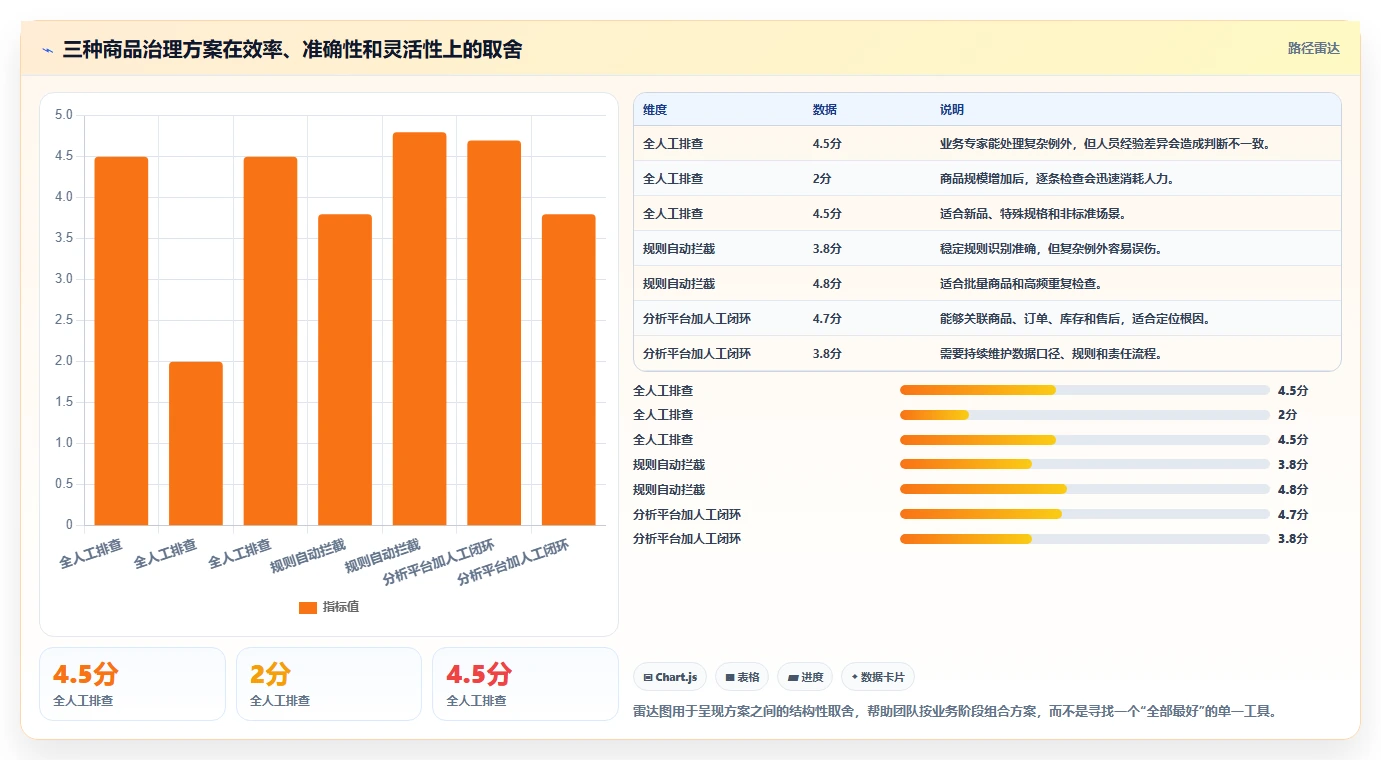
Task: Click the 3.8分 分析平台加人工闭环 progress bar
Action: coord(1085,539)
